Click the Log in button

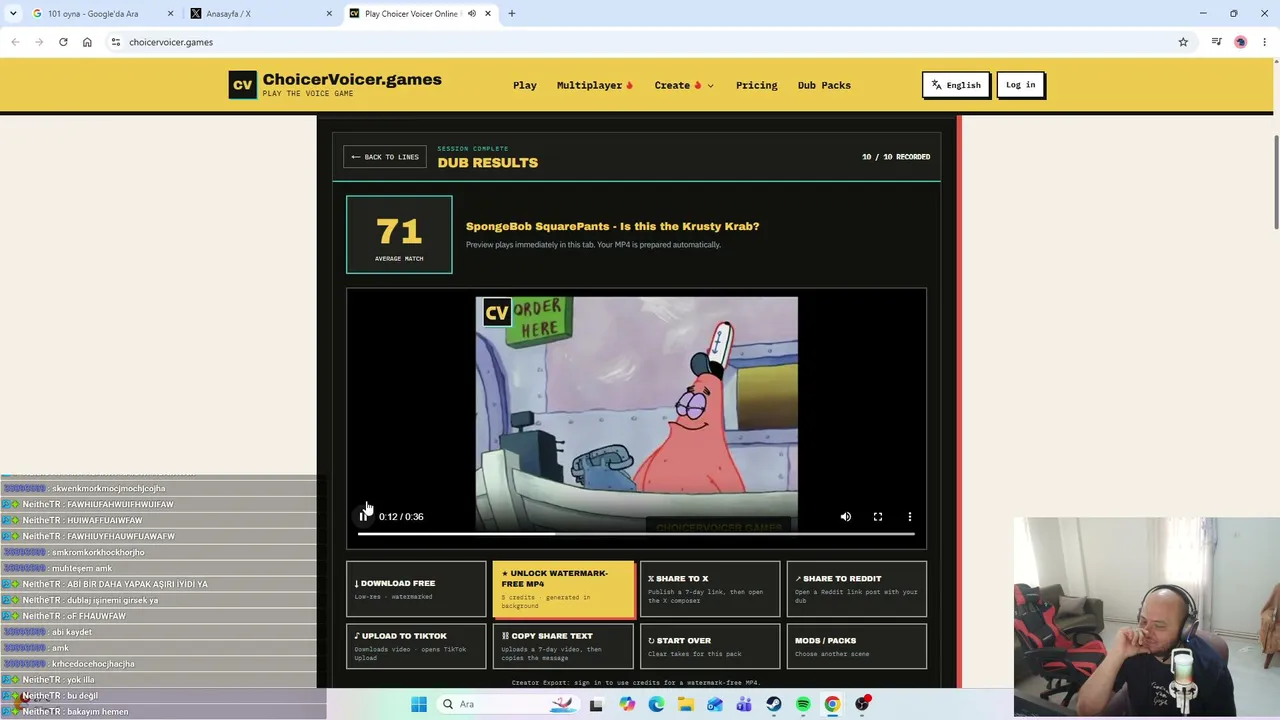click(1021, 85)
